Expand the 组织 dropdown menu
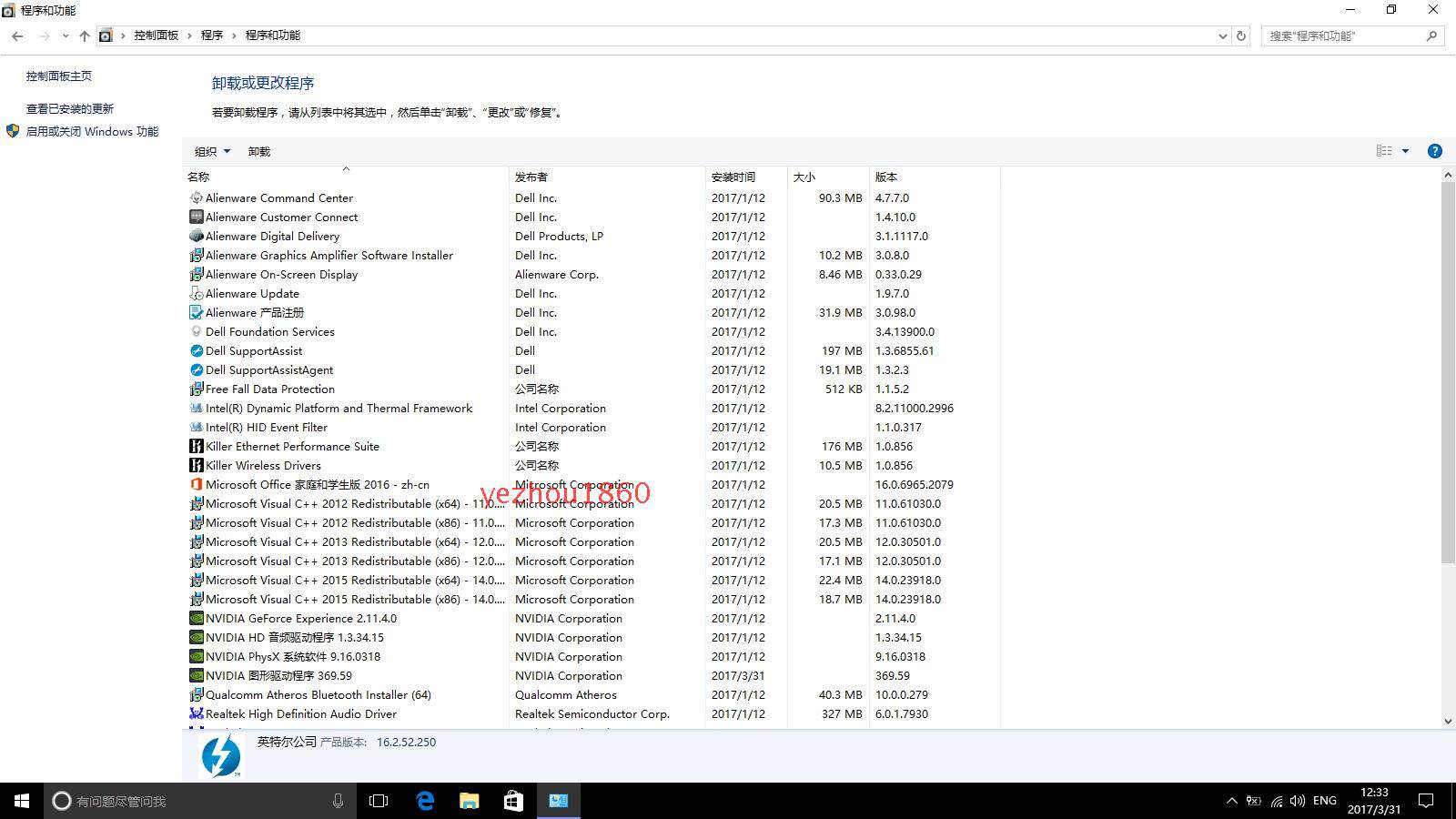 click(212, 151)
